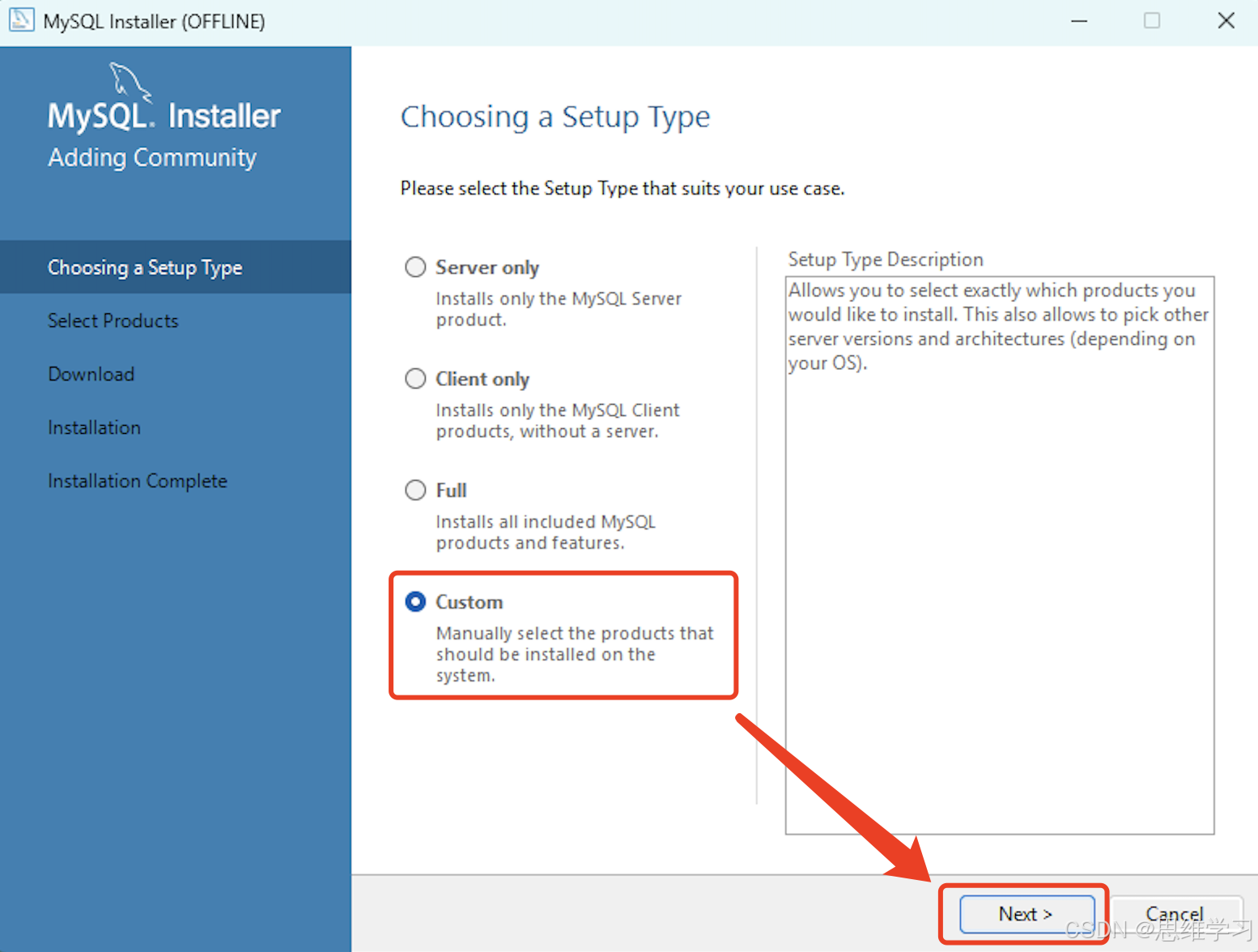
Task: Close the MySQL Installer window
Action: [x=1226, y=21]
